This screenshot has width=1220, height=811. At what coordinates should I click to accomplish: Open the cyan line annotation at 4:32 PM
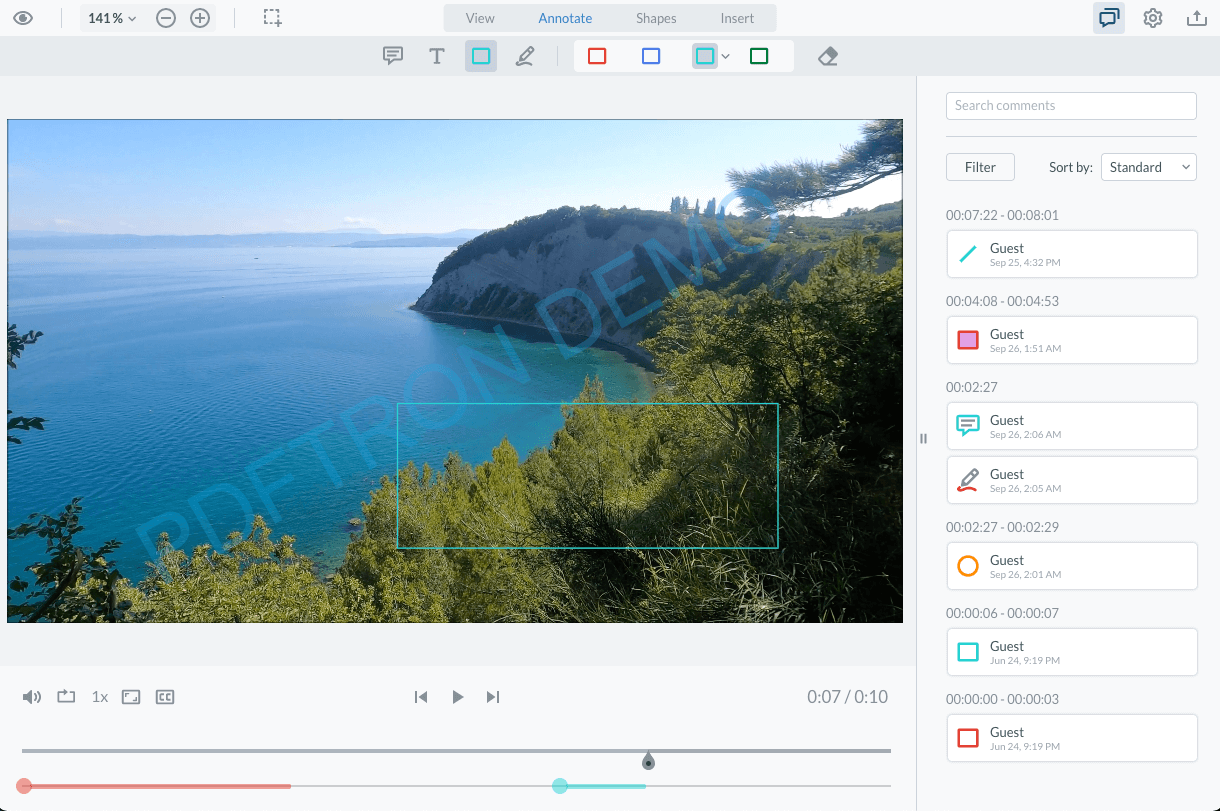coord(1071,254)
